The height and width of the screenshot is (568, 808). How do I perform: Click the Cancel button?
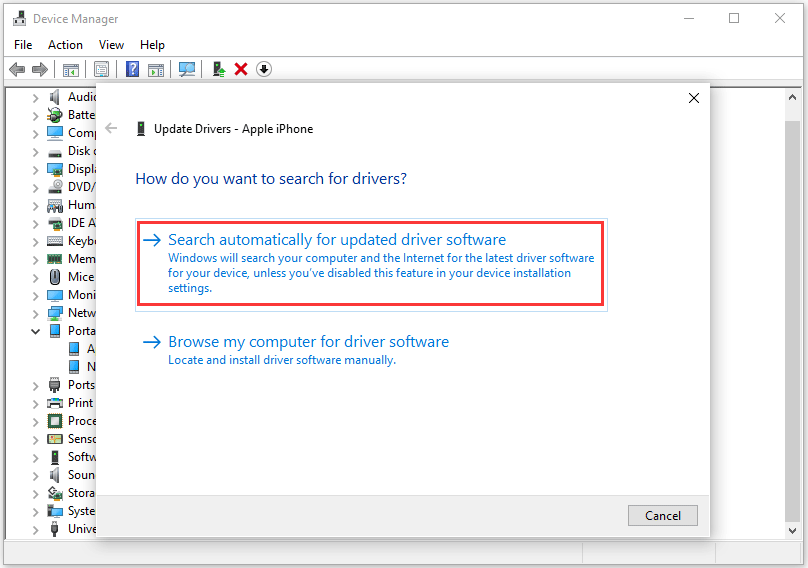(663, 515)
